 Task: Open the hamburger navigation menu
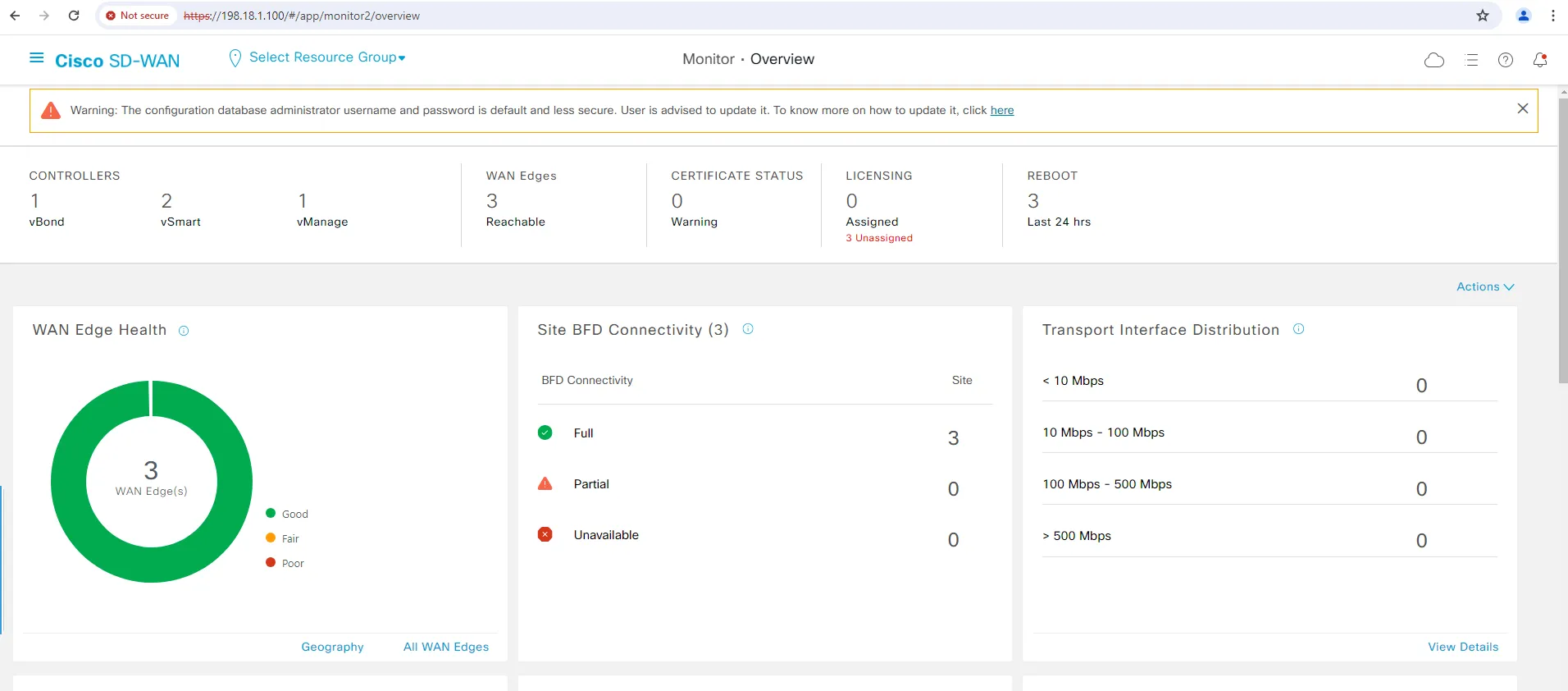tap(36, 58)
